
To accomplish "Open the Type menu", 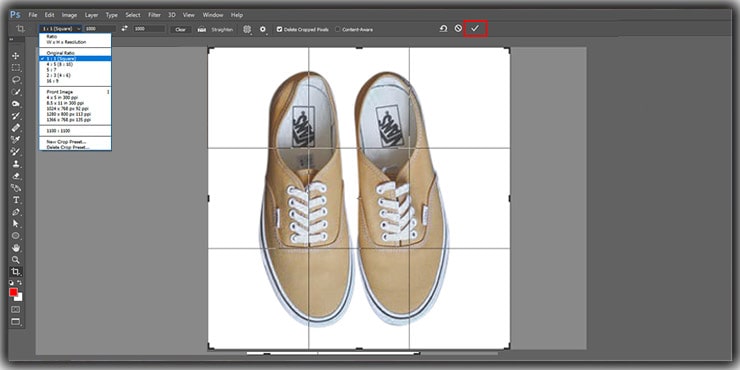I will (x=112, y=15).
